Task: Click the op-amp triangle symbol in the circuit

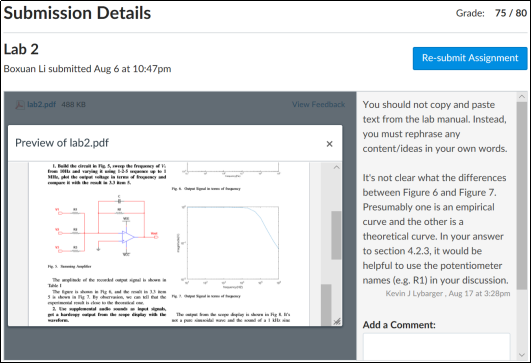Action: tap(128, 237)
